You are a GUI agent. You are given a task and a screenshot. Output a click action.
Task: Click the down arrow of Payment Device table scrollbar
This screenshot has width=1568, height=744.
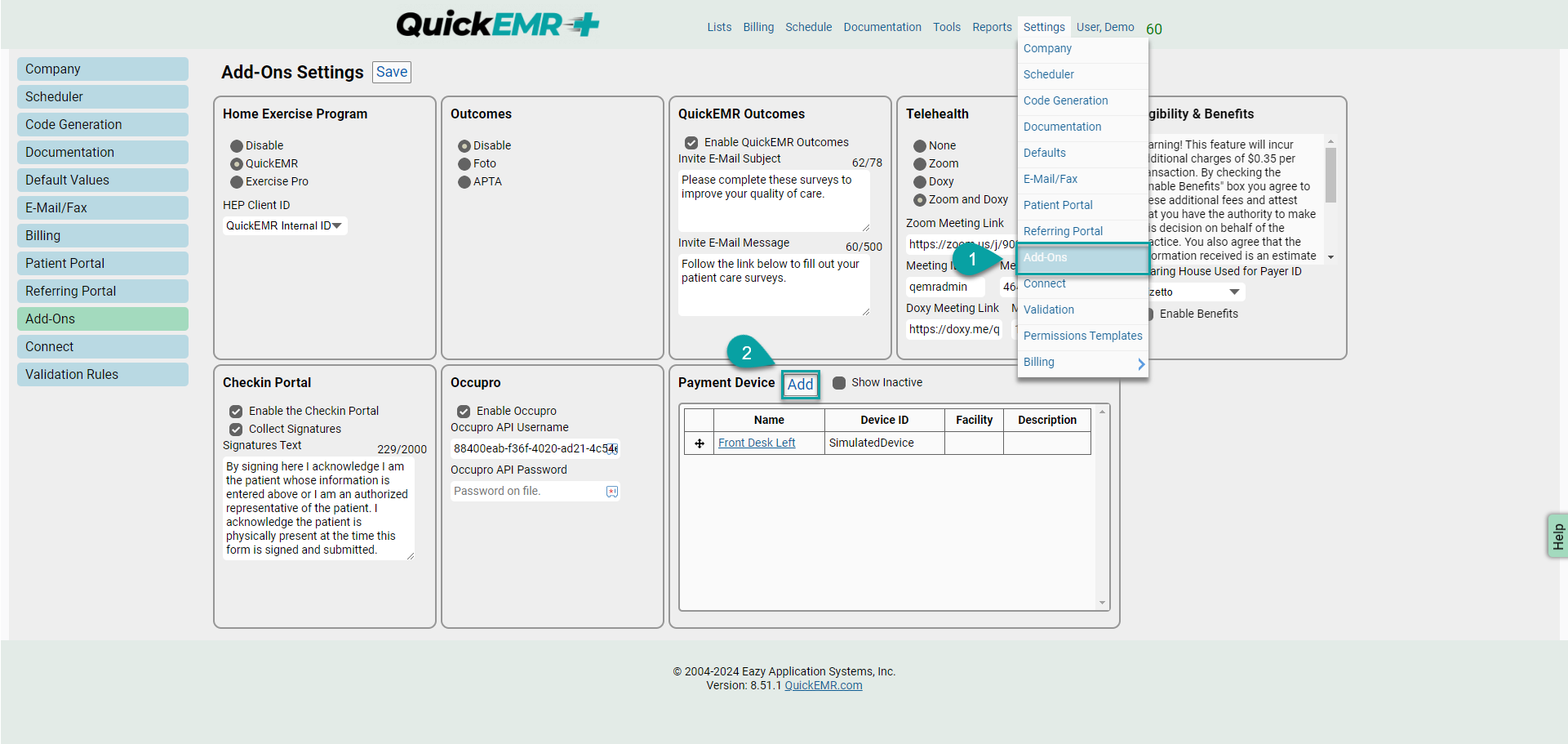tap(1102, 603)
